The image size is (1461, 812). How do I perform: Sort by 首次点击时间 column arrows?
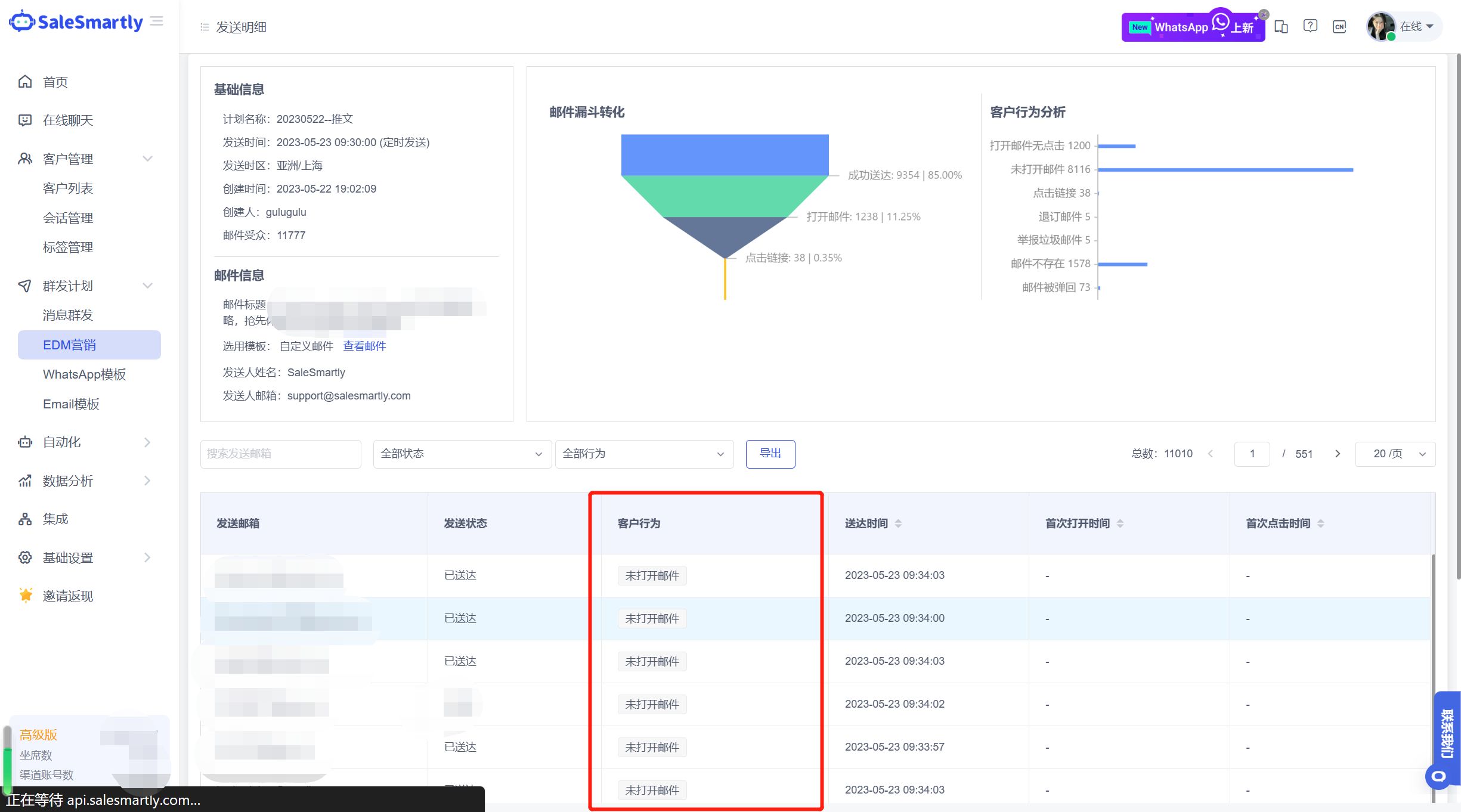[x=1321, y=523]
